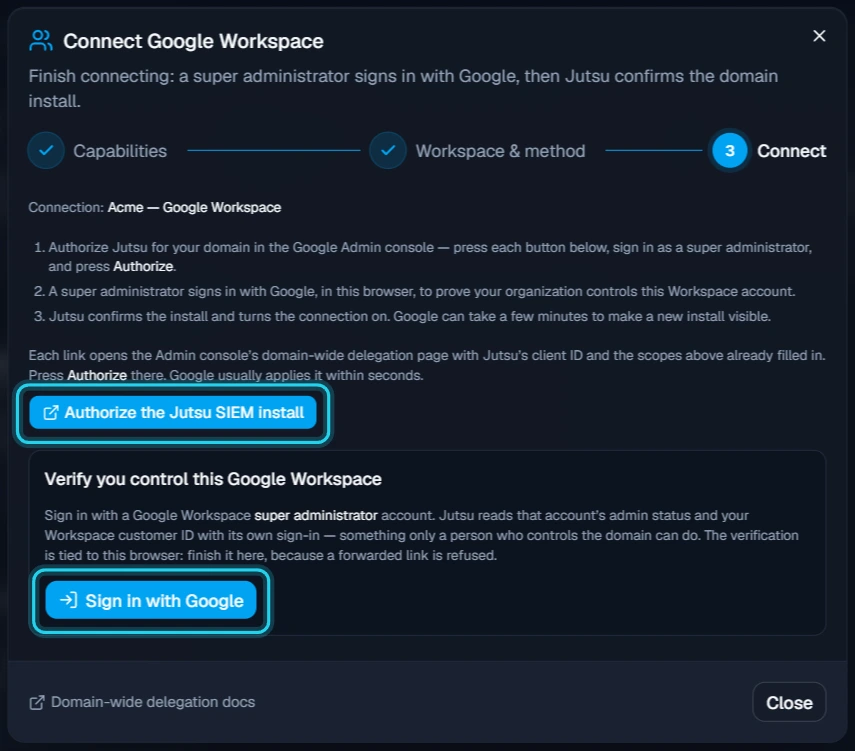
Task: Click the Capabilities step checkmark circle
Action: click(46, 151)
